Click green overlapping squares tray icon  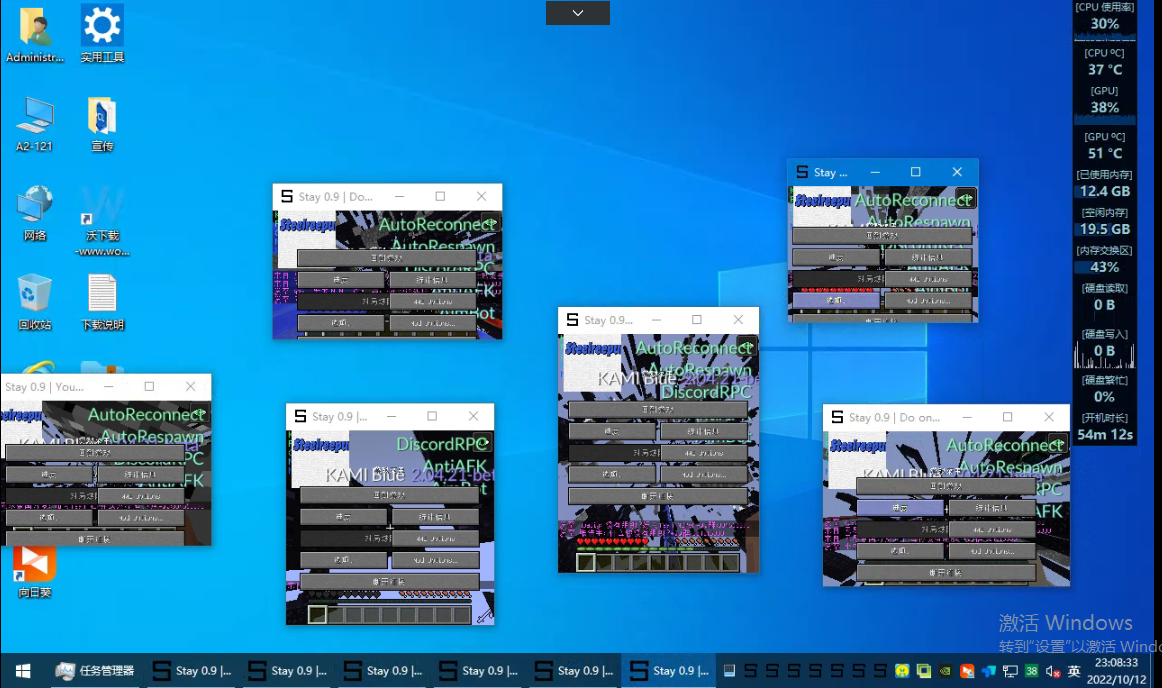923,671
